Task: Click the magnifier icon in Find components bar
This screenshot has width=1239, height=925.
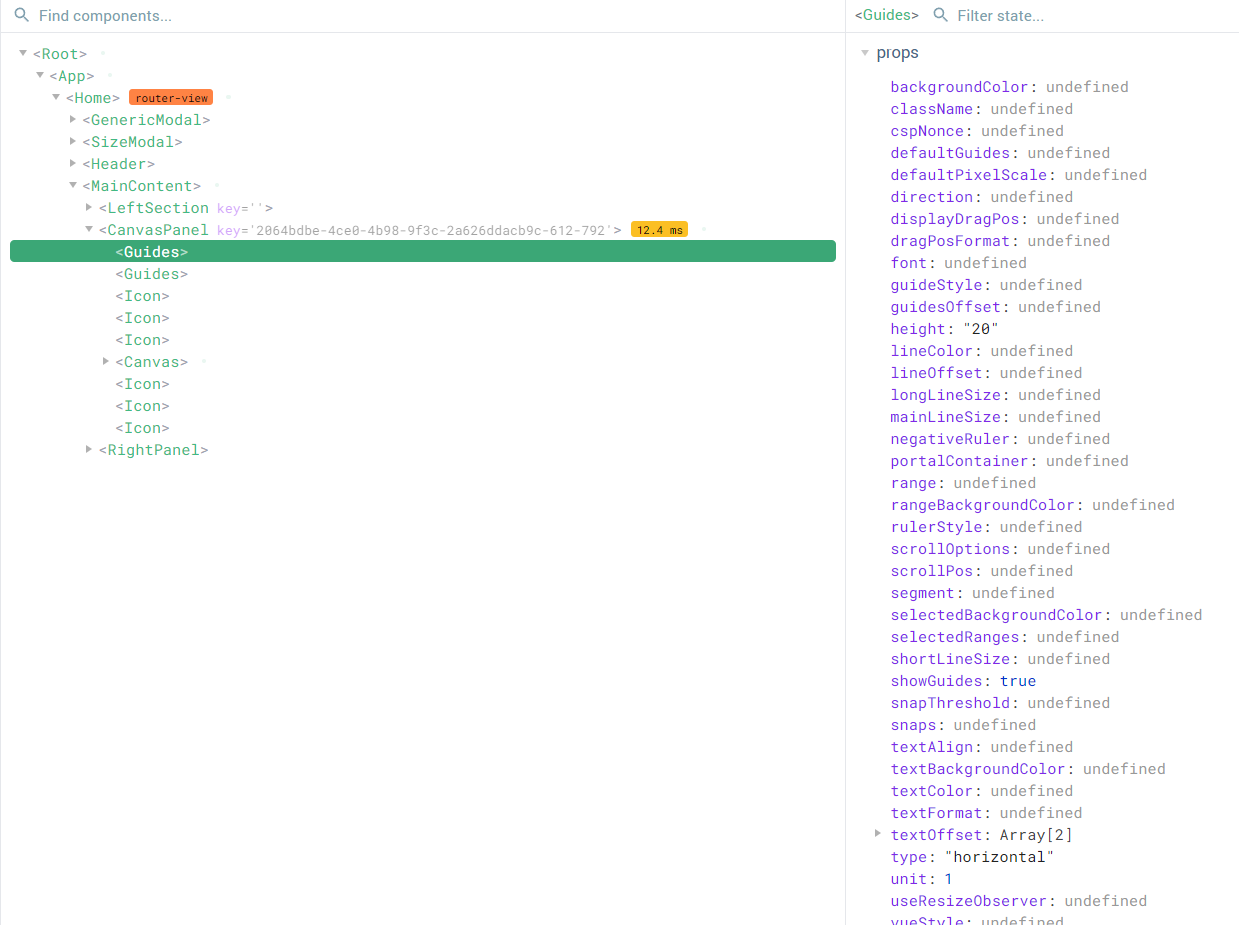Action: coord(21,15)
